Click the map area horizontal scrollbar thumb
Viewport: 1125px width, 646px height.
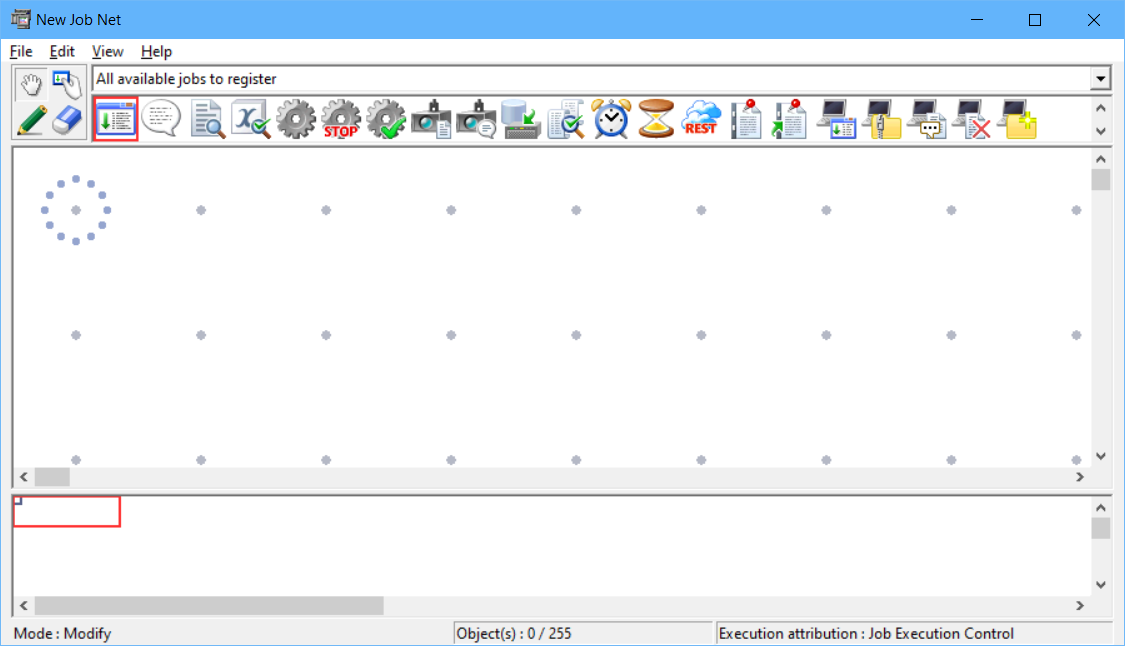point(52,477)
